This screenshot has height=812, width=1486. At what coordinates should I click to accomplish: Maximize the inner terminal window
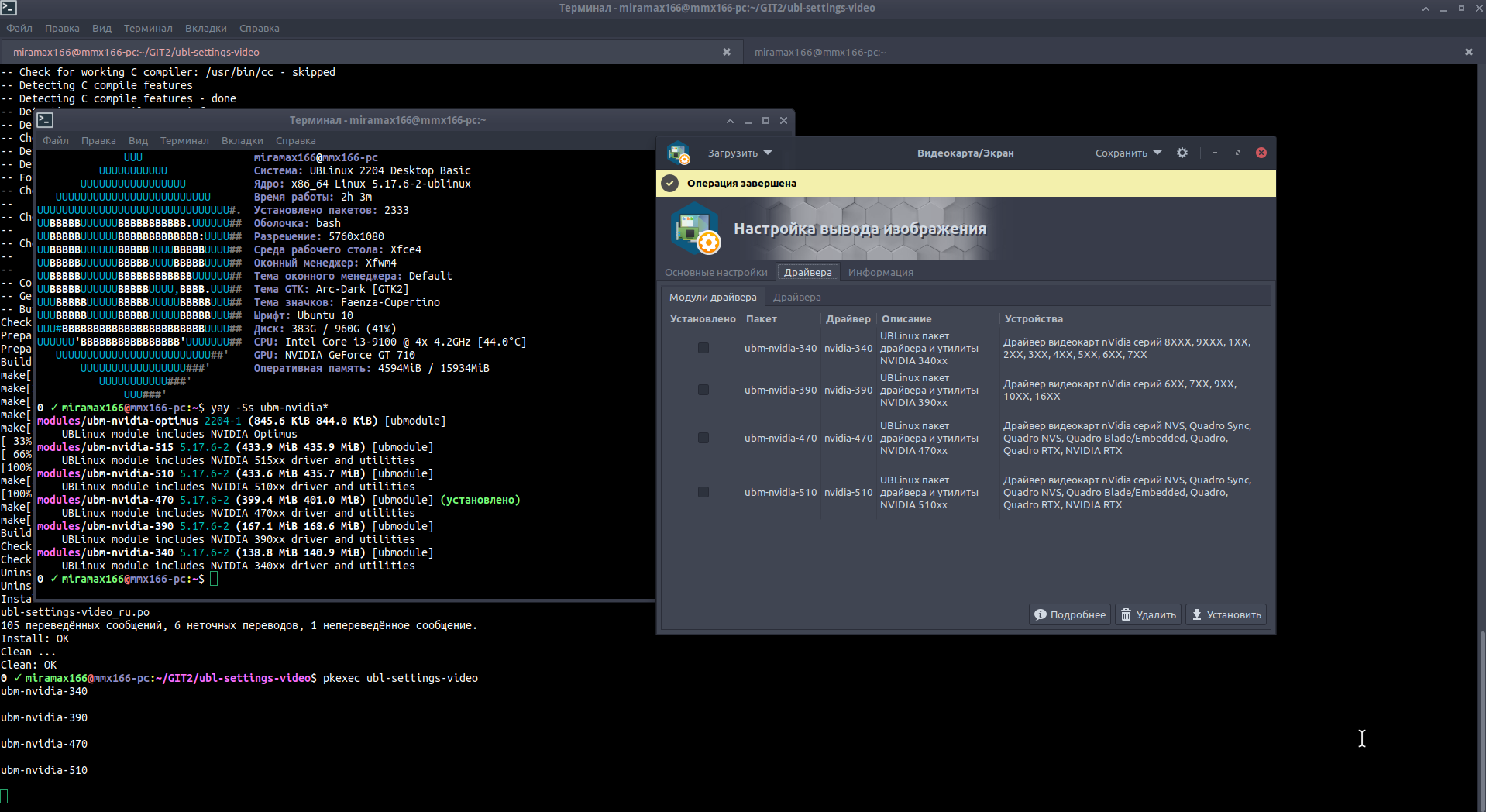tap(765, 120)
